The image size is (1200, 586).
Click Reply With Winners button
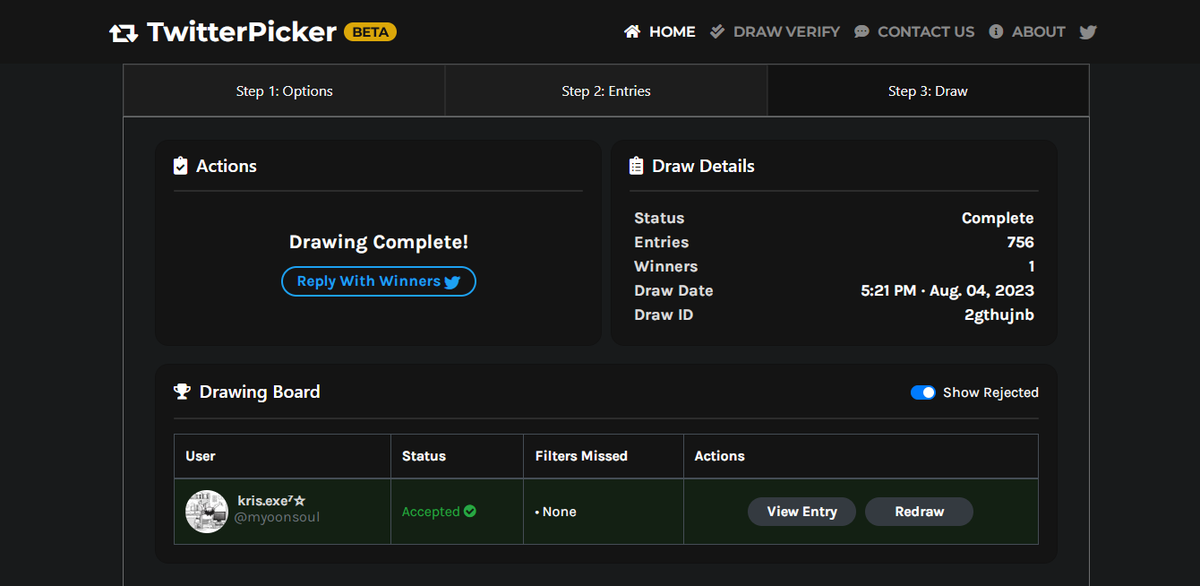pyautogui.click(x=379, y=282)
